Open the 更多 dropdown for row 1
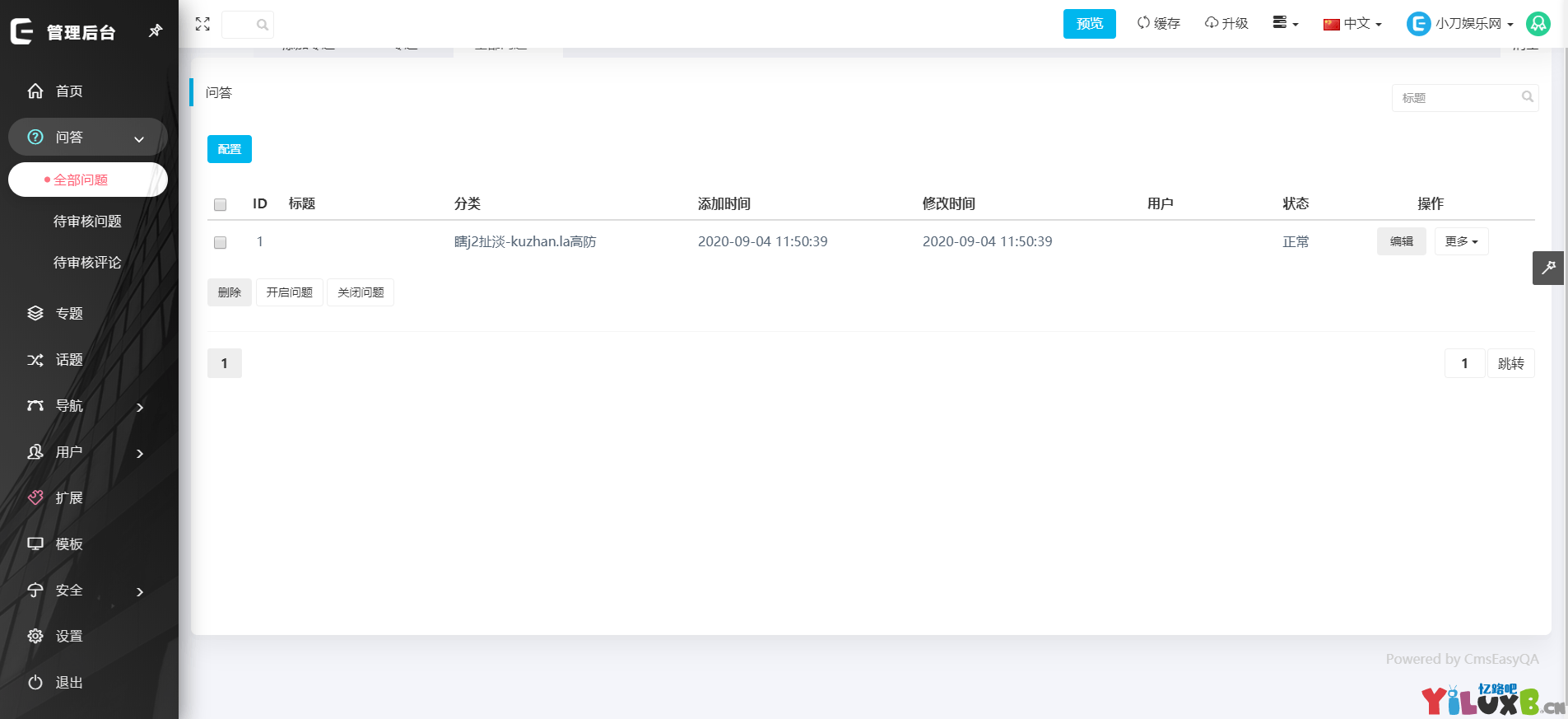Viewport: 1568px width, 719px height. 1461,241
